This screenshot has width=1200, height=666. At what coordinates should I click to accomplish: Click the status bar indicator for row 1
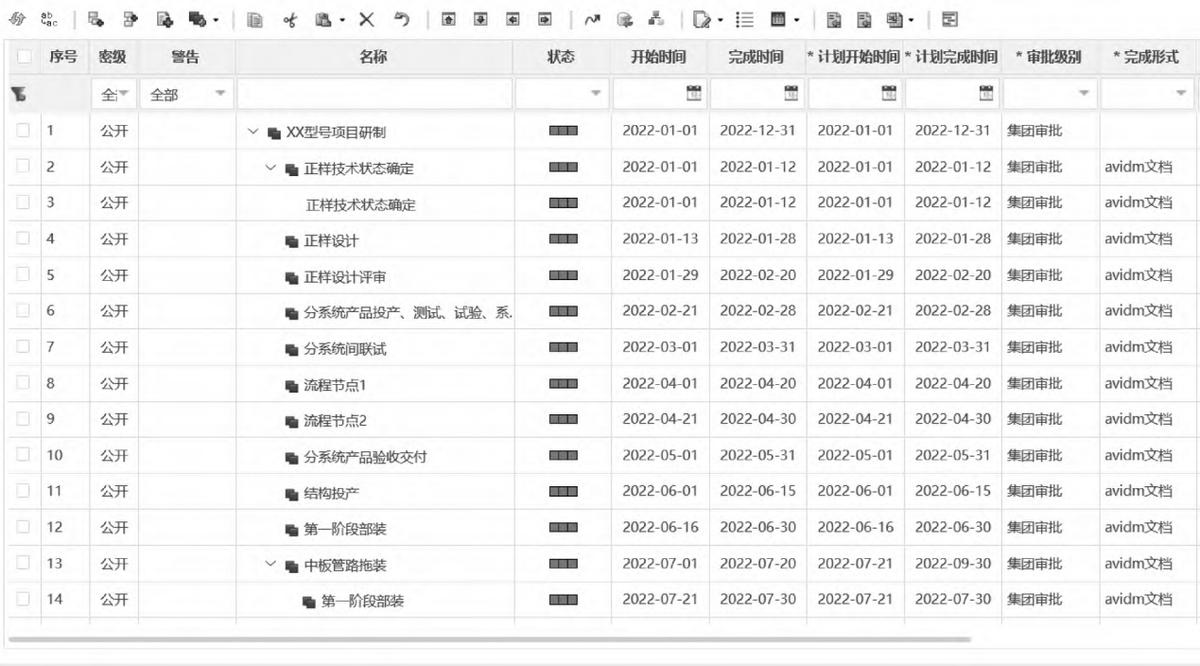point(563,130)
